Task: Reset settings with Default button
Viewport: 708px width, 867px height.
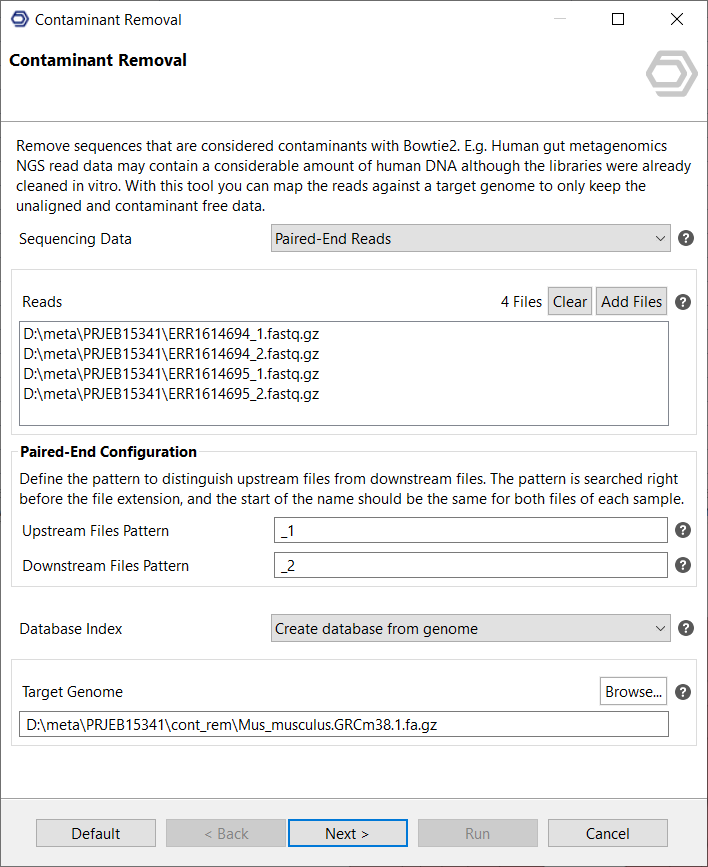Action: [96, 833]
